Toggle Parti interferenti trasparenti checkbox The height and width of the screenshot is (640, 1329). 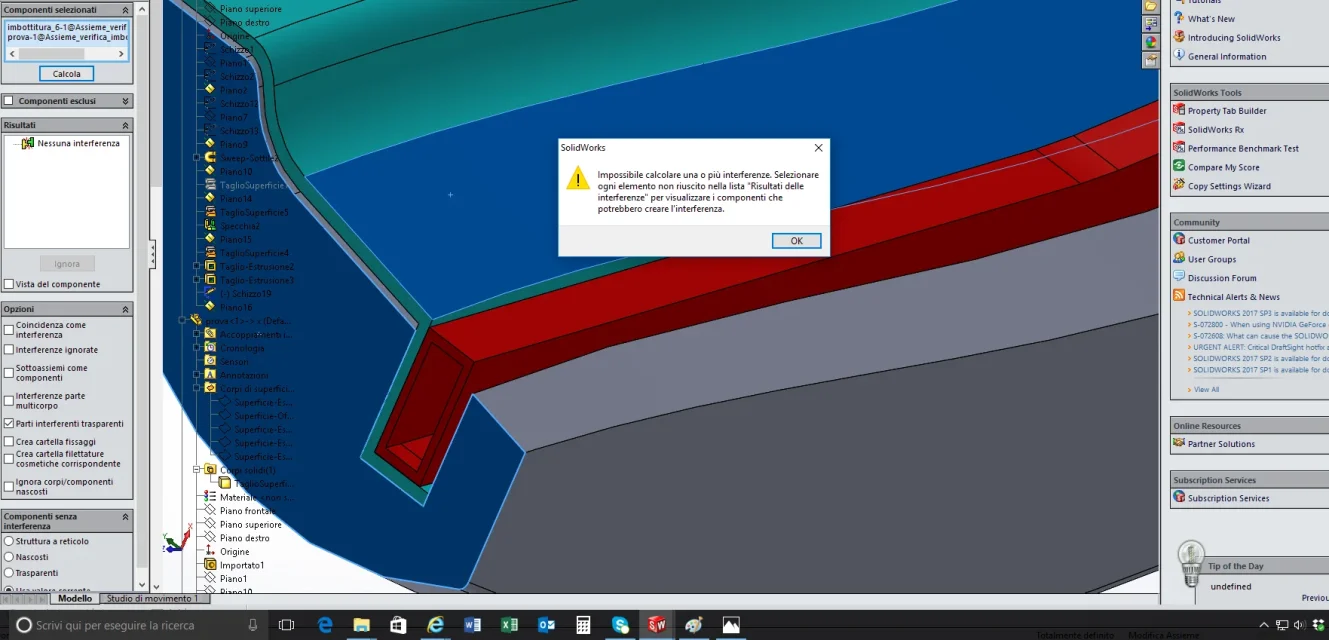(x=9, y=424)
